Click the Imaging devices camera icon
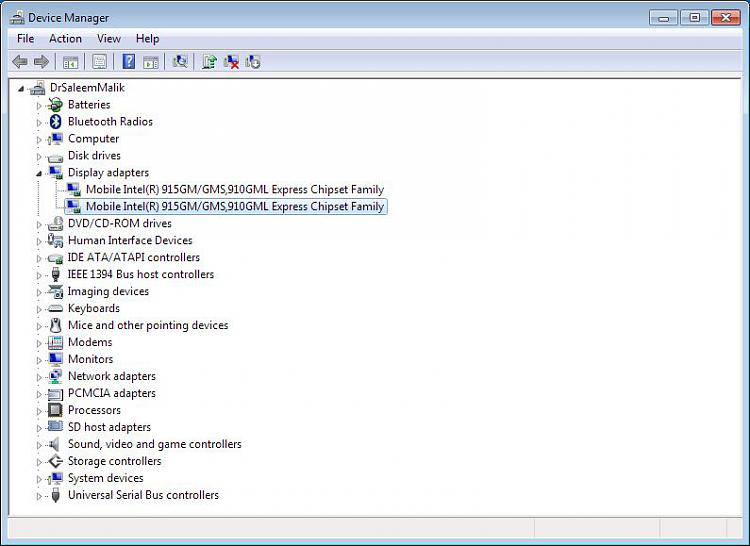The height and width of the screenshot is (546, 750). point(55,291)
